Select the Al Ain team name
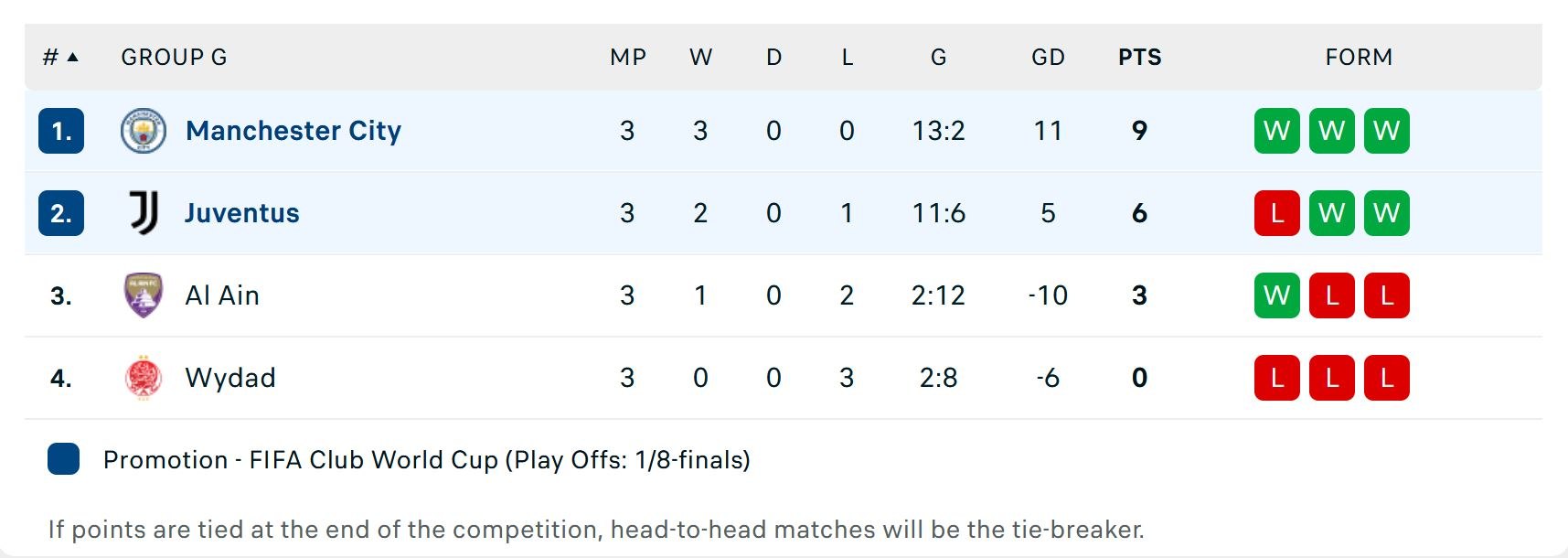 (222, 295)
